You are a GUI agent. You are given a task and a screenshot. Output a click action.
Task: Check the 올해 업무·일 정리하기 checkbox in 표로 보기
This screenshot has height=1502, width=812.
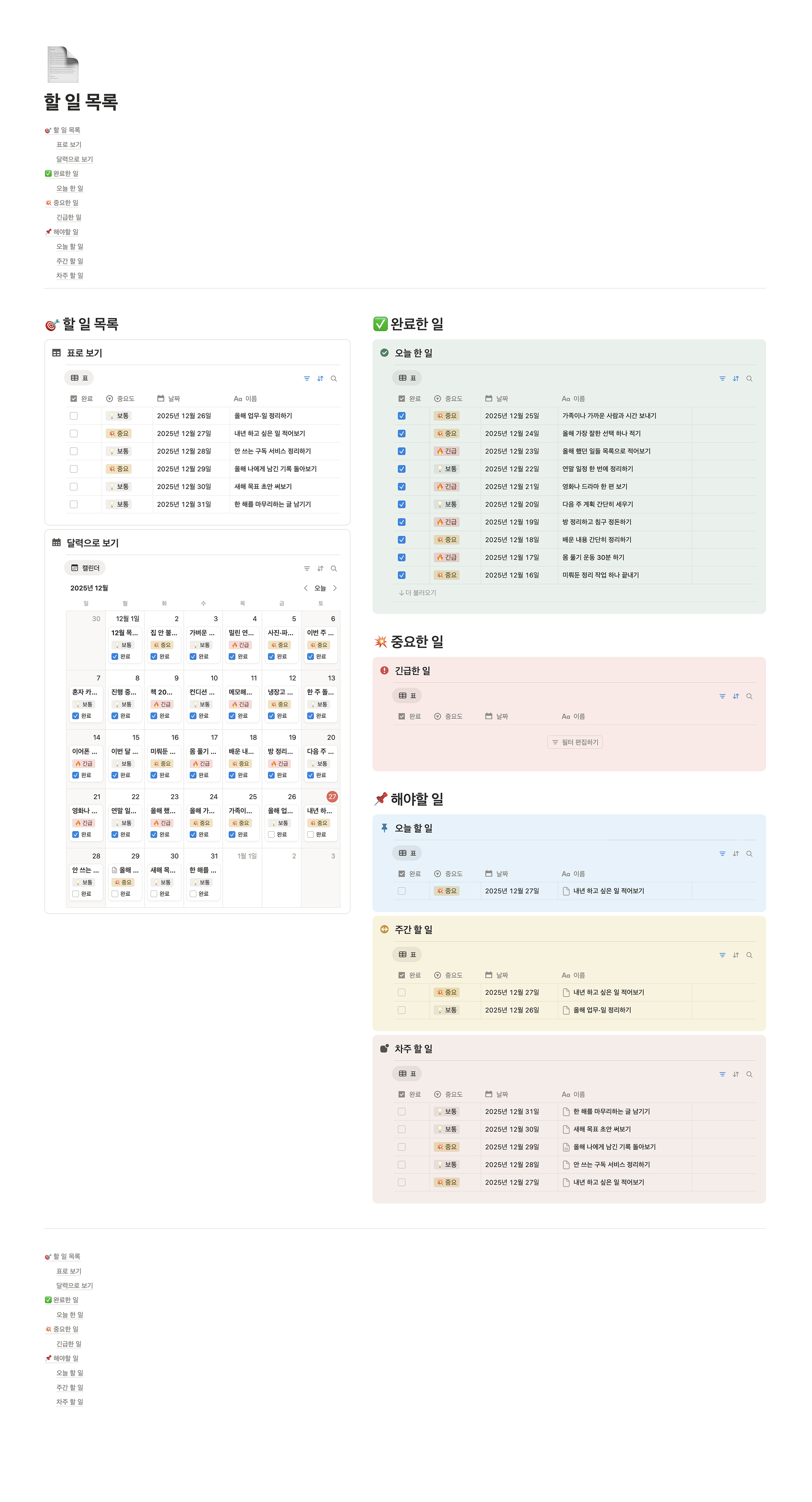pos(73,416)
